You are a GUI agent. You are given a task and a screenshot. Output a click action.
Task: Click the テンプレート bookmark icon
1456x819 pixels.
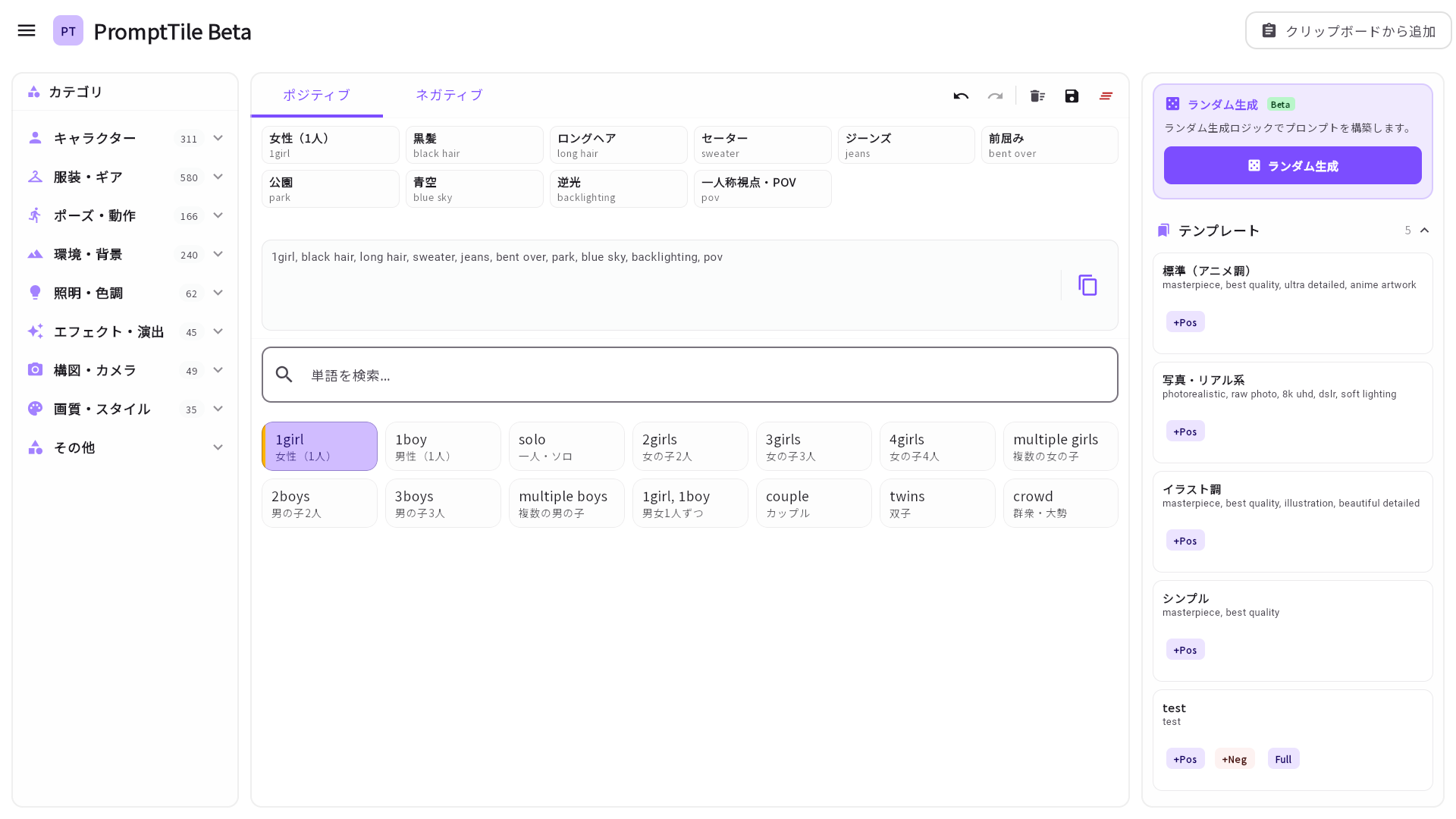point(1163,231)
